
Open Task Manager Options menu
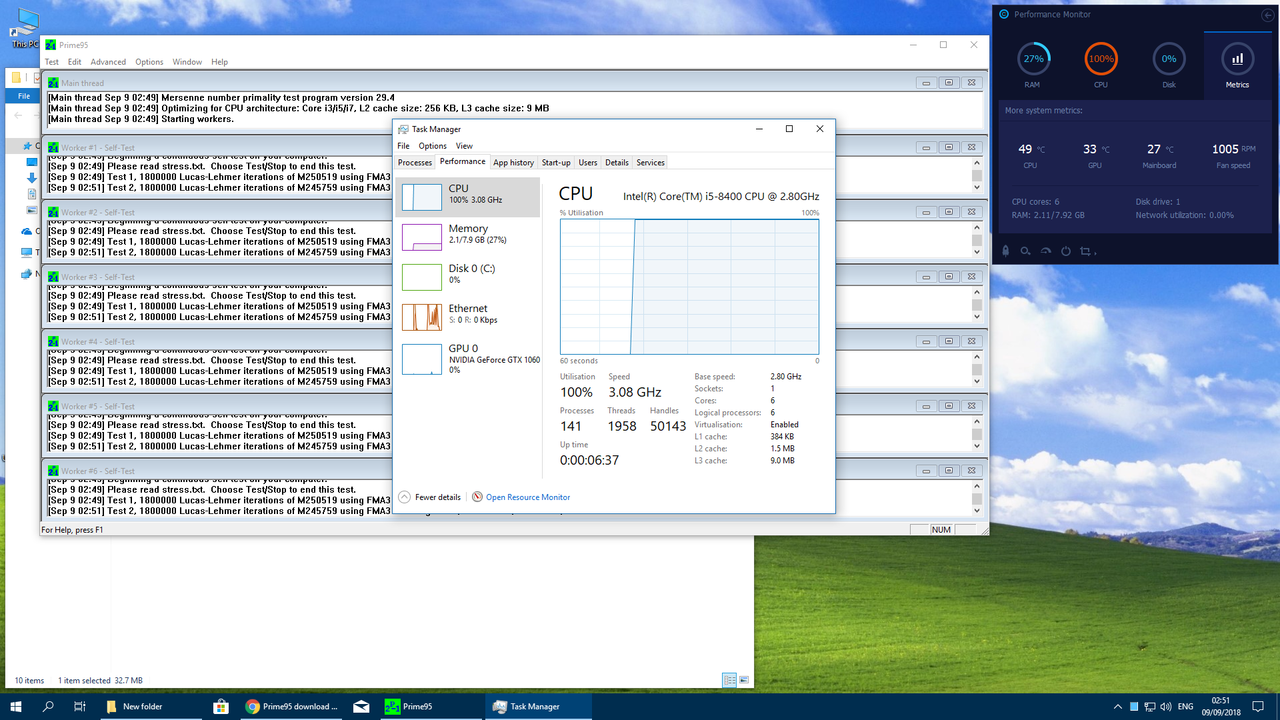pyautogui.click(x=433, y=146)
